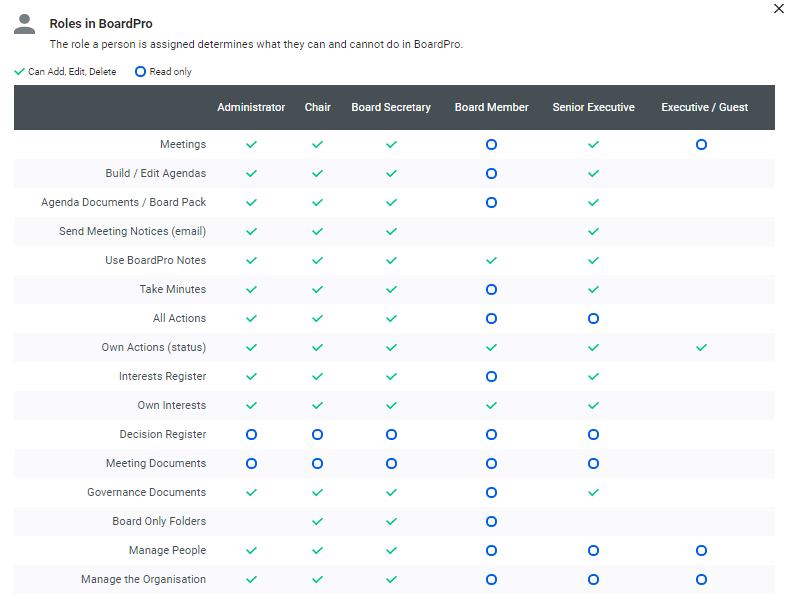Click the Governance Documents row label
The width and height of the screenshot is (792, 603).
point(146,493)
